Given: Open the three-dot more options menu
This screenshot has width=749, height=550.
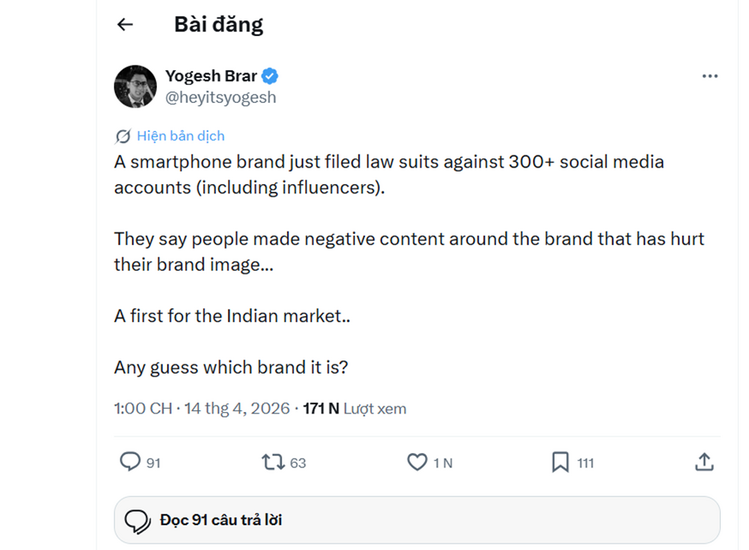Looking at the screenshot, I should point(709,76).
